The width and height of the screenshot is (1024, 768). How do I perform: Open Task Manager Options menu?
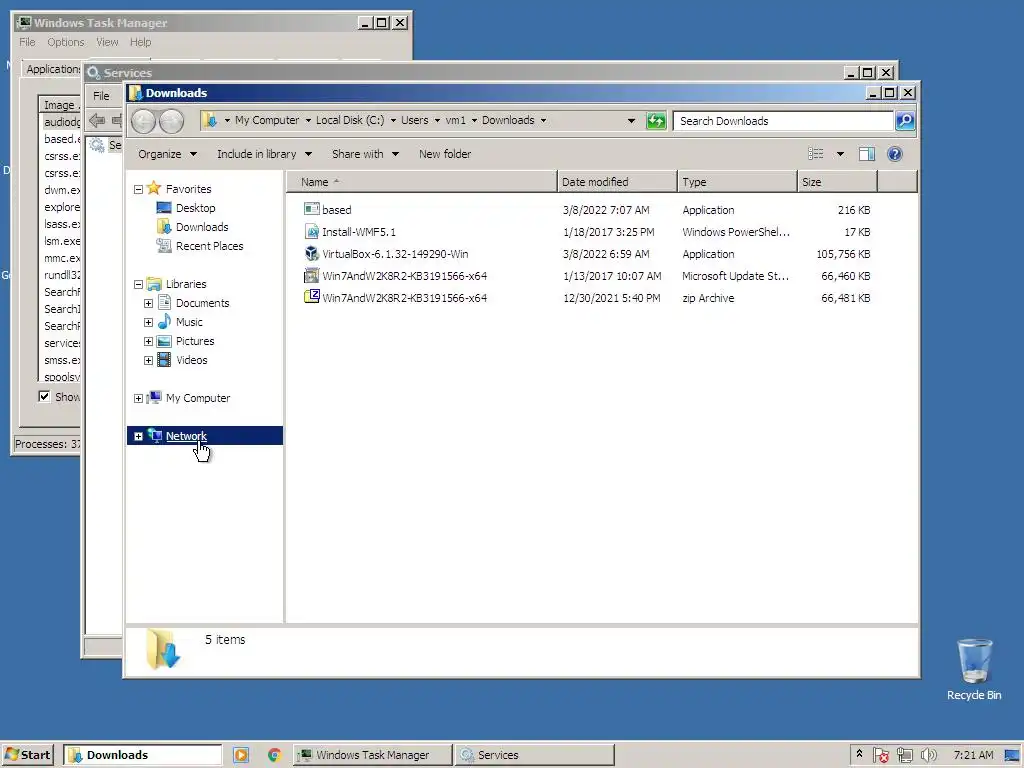66,42
